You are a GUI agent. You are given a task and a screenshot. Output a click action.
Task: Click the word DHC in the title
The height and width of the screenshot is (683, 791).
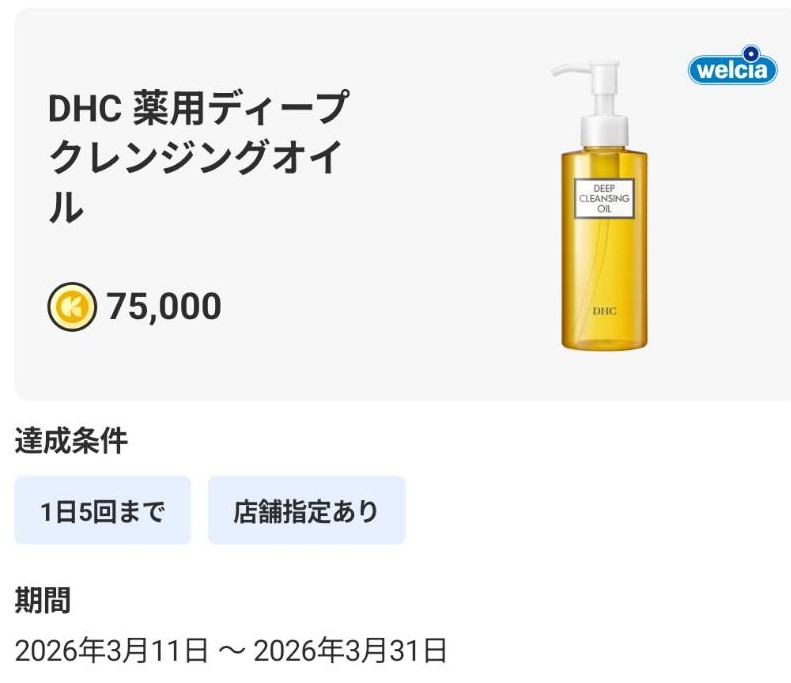tap(84, 108)
